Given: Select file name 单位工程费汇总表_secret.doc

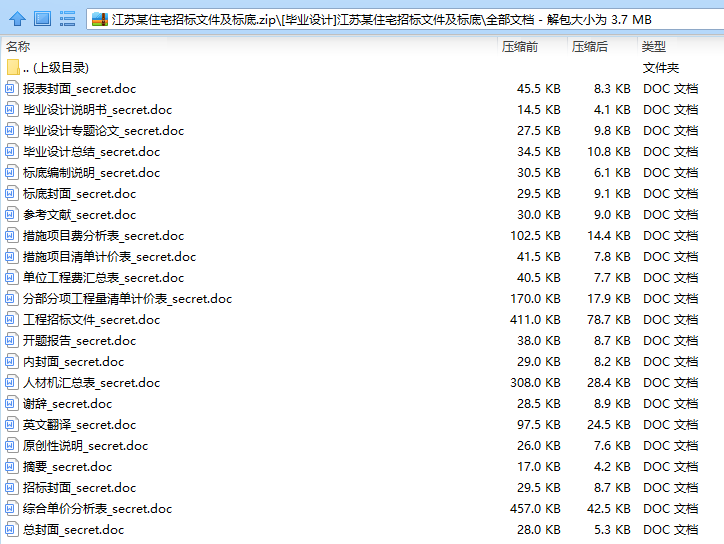Looking at the screenshot, I should (x=103, y=278).
